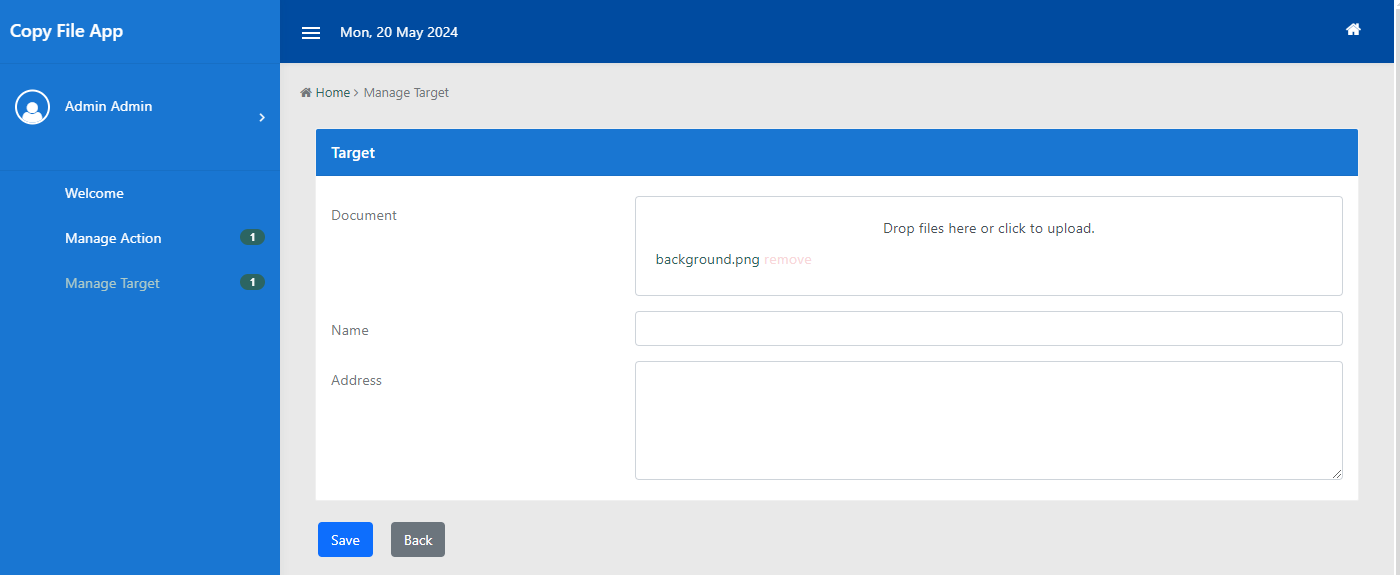Go back with the Back button
Screen dimensions: 1400x575
coord(418,540)
